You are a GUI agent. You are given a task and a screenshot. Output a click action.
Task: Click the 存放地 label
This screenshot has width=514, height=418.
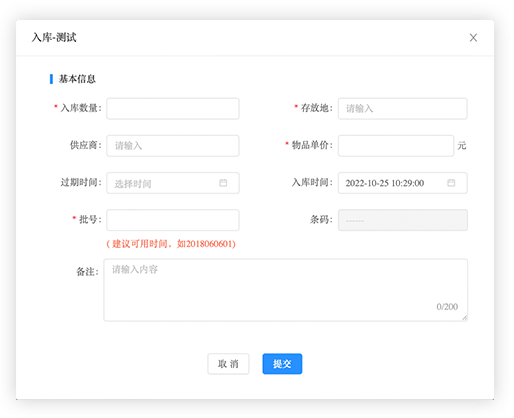point(316,108)
